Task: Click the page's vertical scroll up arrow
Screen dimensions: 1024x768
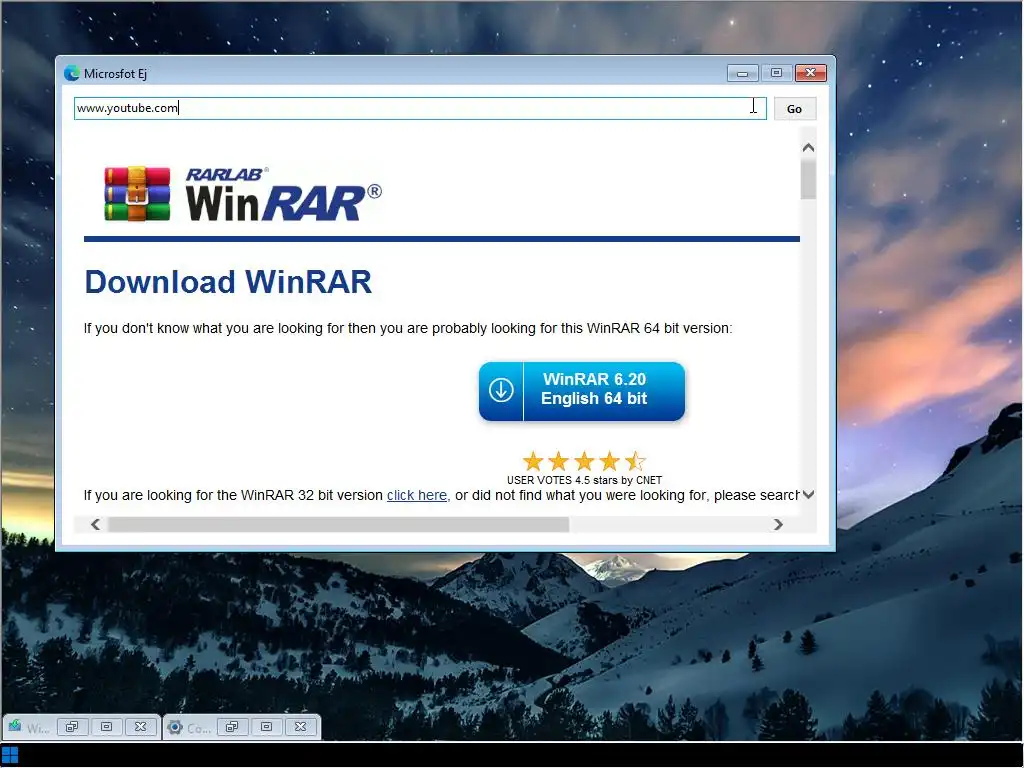Action: [808, 148]
